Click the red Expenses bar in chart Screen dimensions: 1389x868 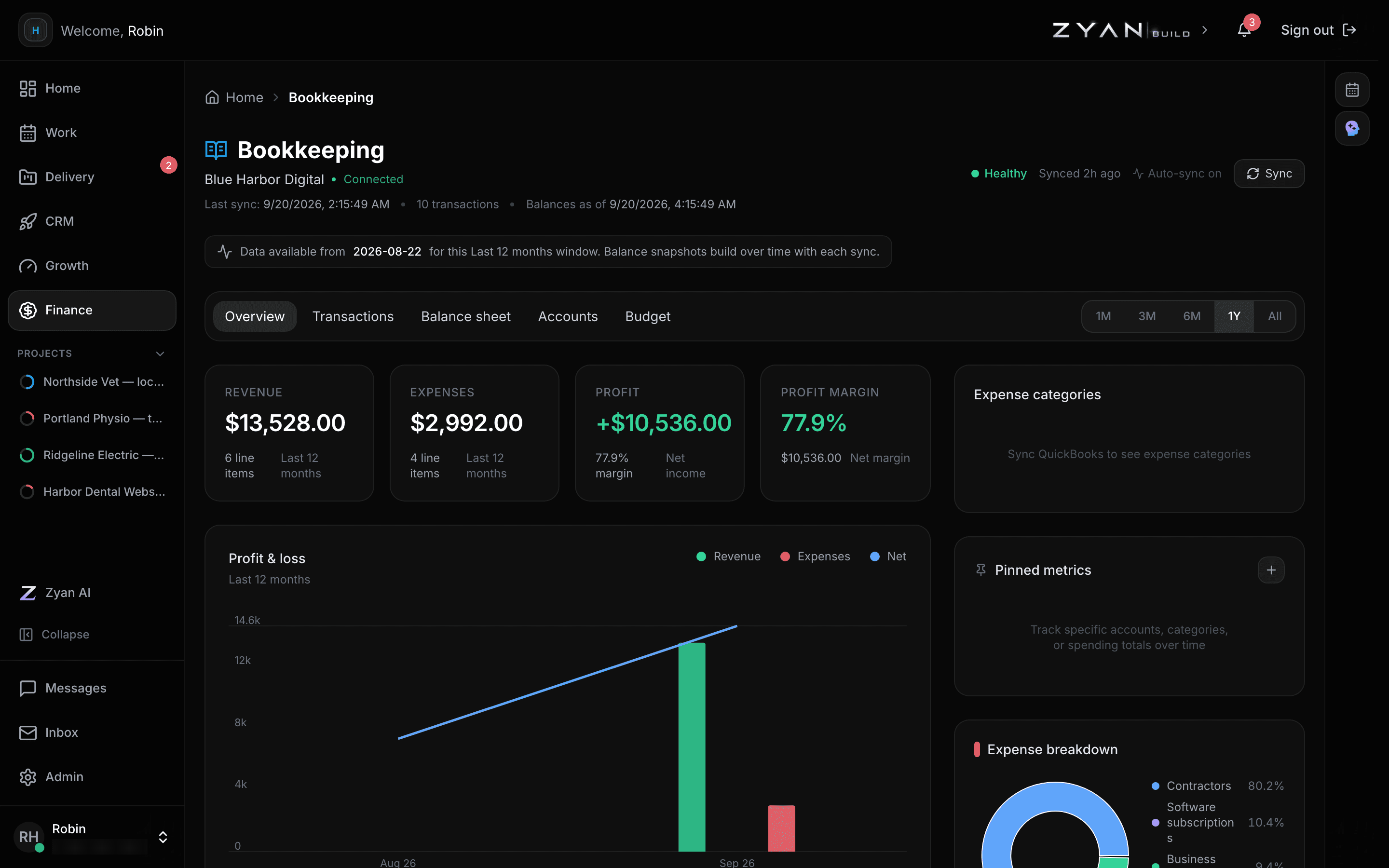pos(781,828)
